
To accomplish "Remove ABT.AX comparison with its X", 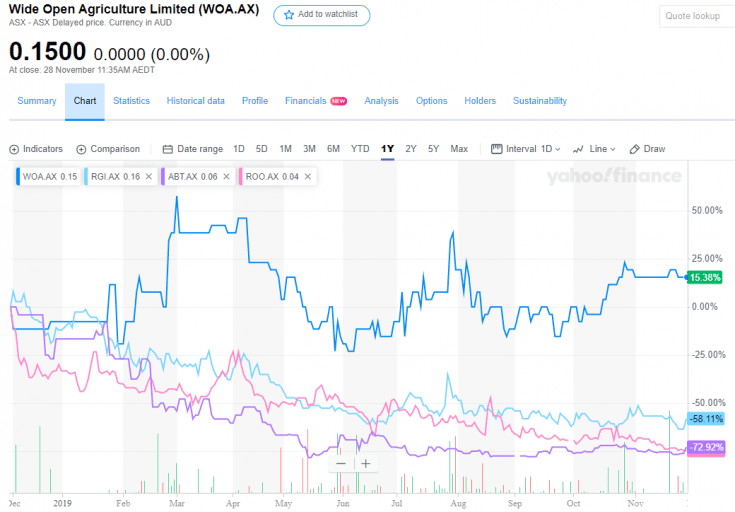I will 226,177.
